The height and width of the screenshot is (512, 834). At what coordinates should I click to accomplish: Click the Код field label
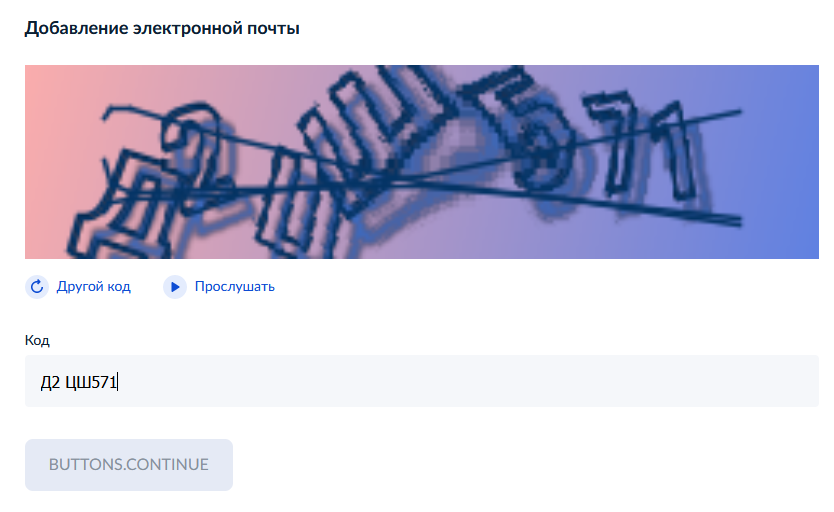(37, 340)
